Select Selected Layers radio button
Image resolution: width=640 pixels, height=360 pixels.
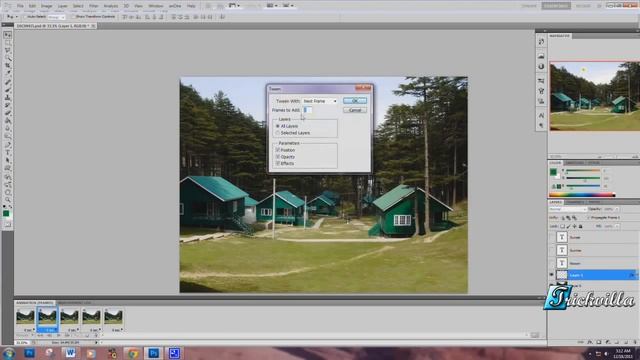278,133
